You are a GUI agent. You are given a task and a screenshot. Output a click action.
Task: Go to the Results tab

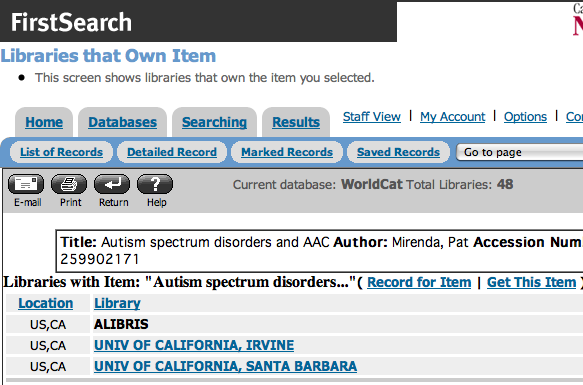pos(296,122)
